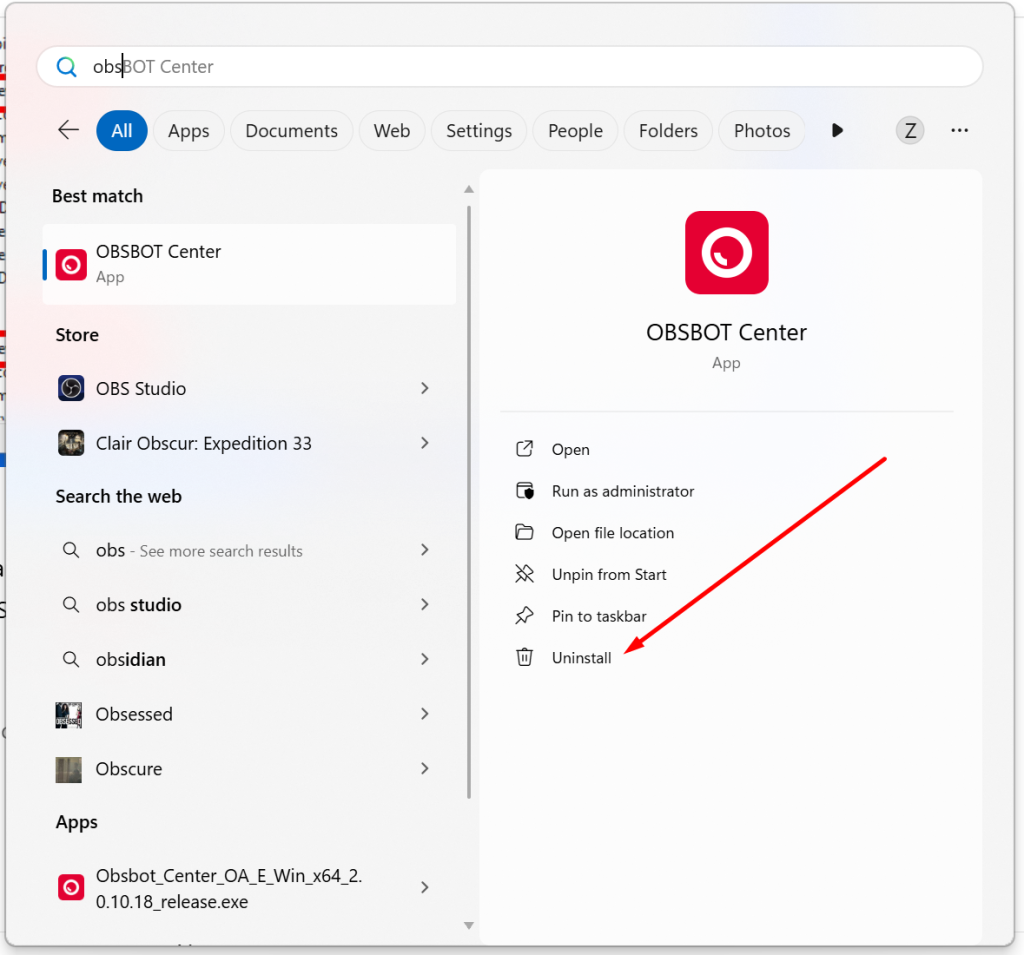Expand the OBS Studio result chevron
Viewport: 1024px width, 955px height.
[425, 388]
